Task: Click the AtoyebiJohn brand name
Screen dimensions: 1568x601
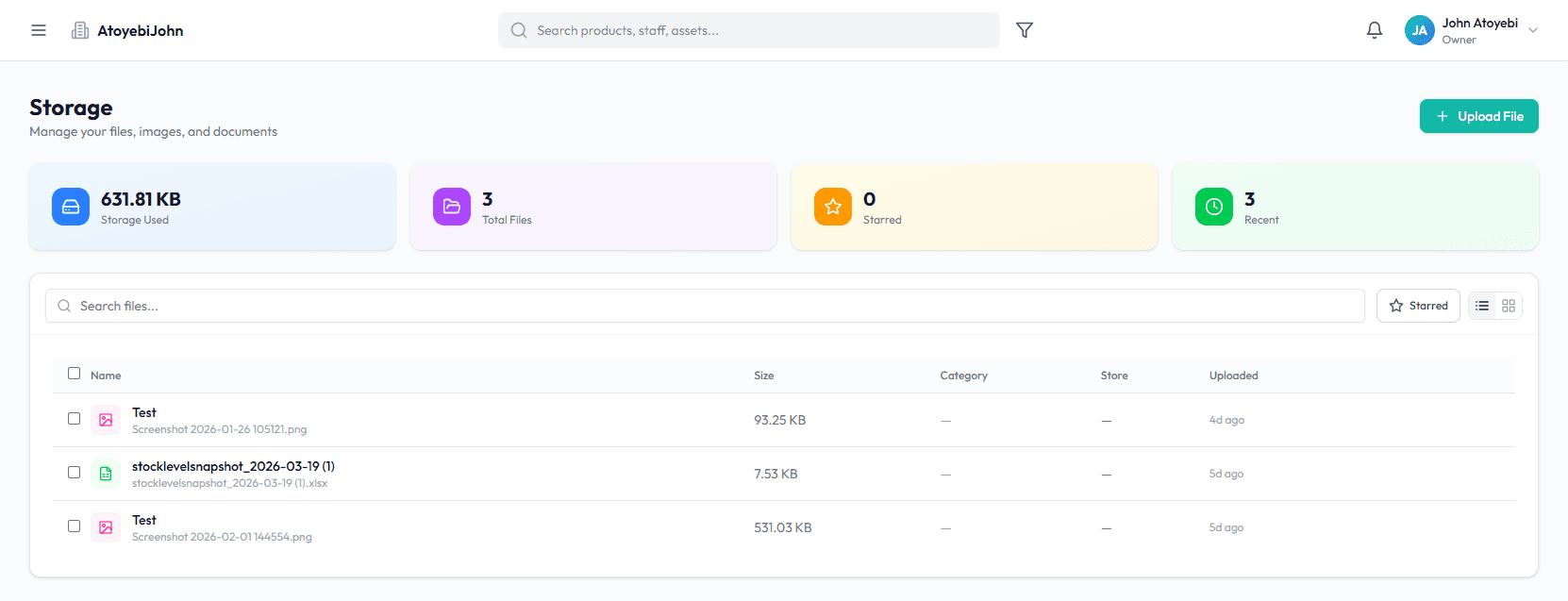Action: [x=141, y=31]
